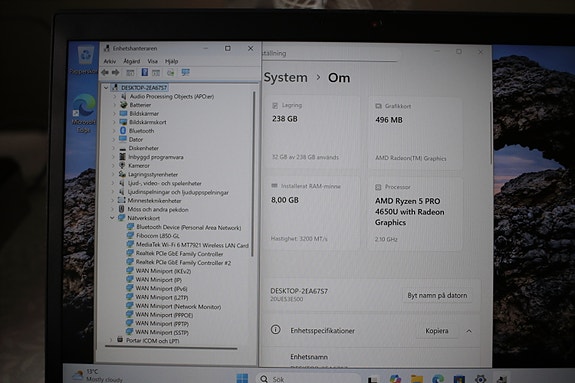Image resolution: width=575 pixels, height=383 pixels.
Task: Click the Bluetooth category icon
Action: pyautogui.click(x=123, y=131)
